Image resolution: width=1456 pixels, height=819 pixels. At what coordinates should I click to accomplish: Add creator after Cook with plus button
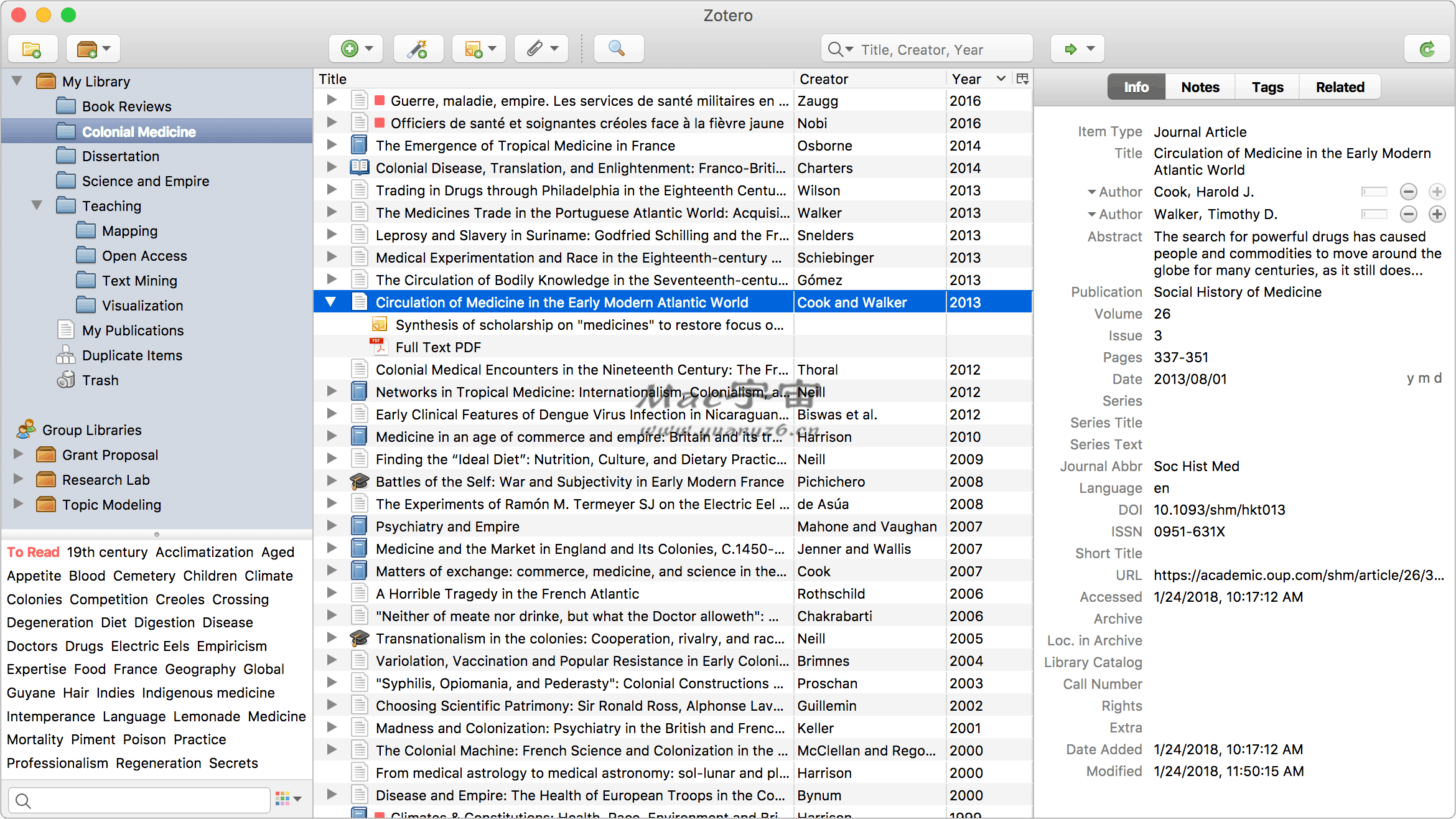click(x=1436, y=192)
